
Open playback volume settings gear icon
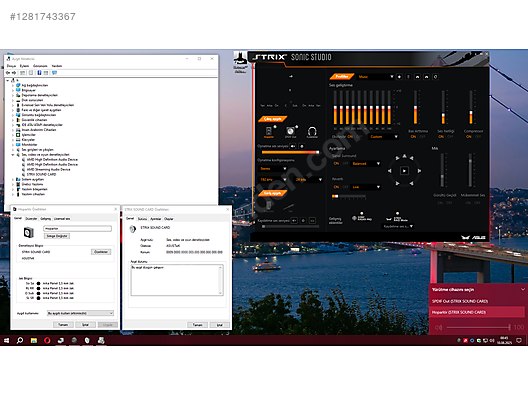pos(302,146)
